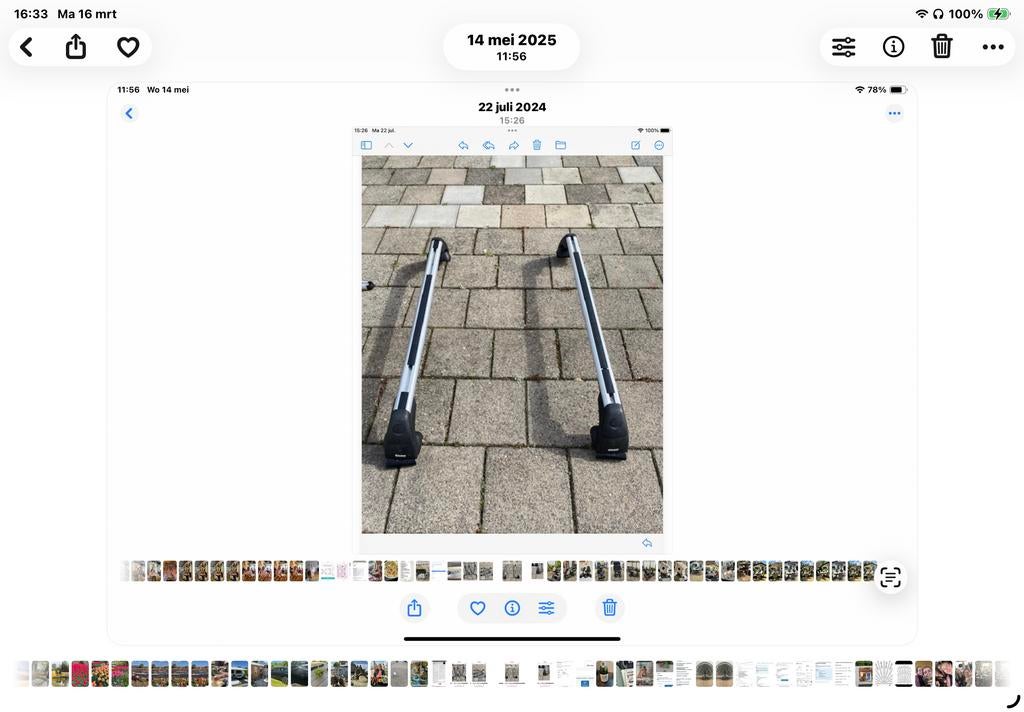Tap the Mail forward arrow in the screenshot
The width and height of the screenshot is (1024, 712).
tap(513, 145)
